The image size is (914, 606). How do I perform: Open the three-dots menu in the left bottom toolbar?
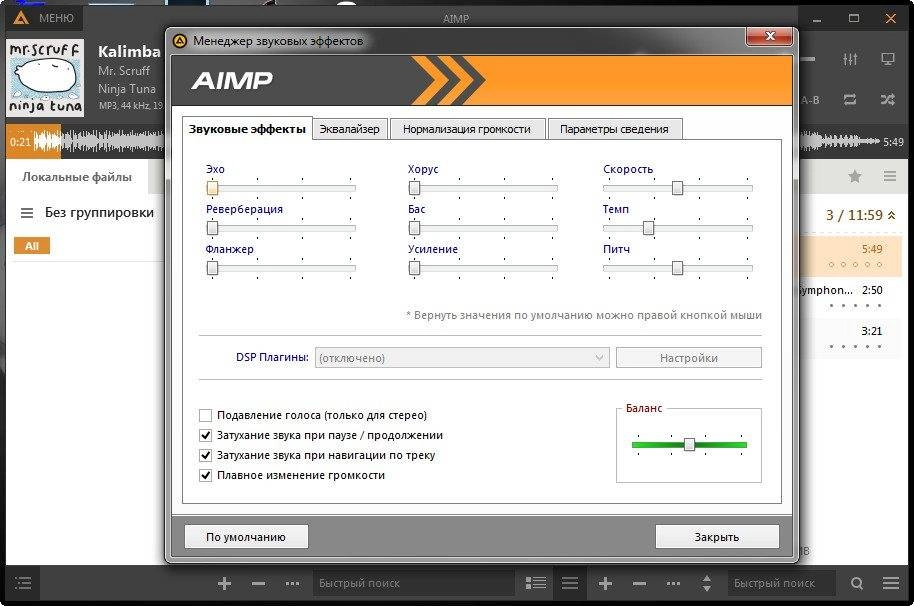293,583
